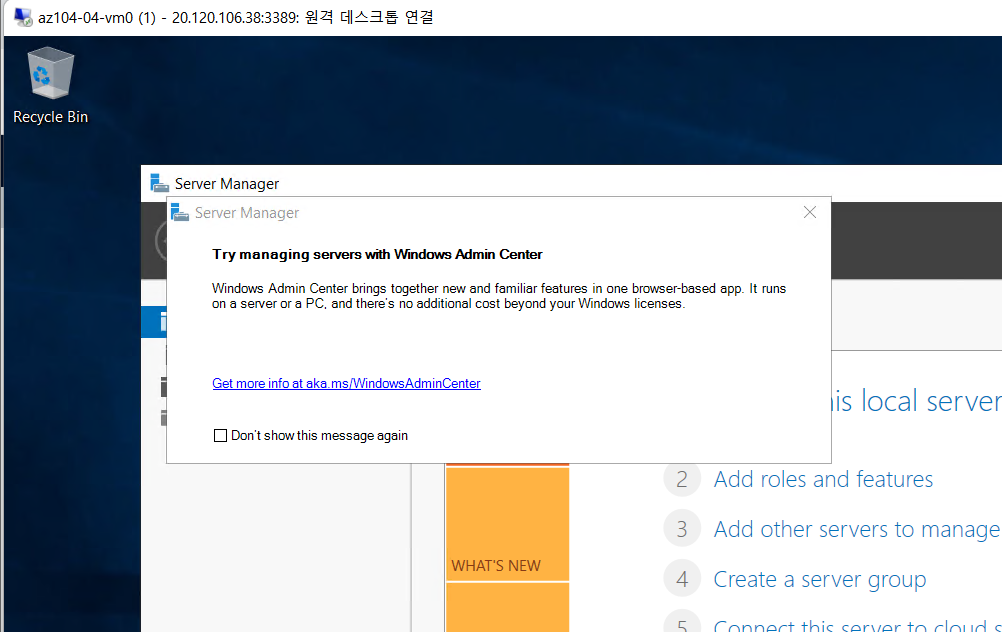
Task: Open the WHAT'S NEW tile
Action: [507, 524]
